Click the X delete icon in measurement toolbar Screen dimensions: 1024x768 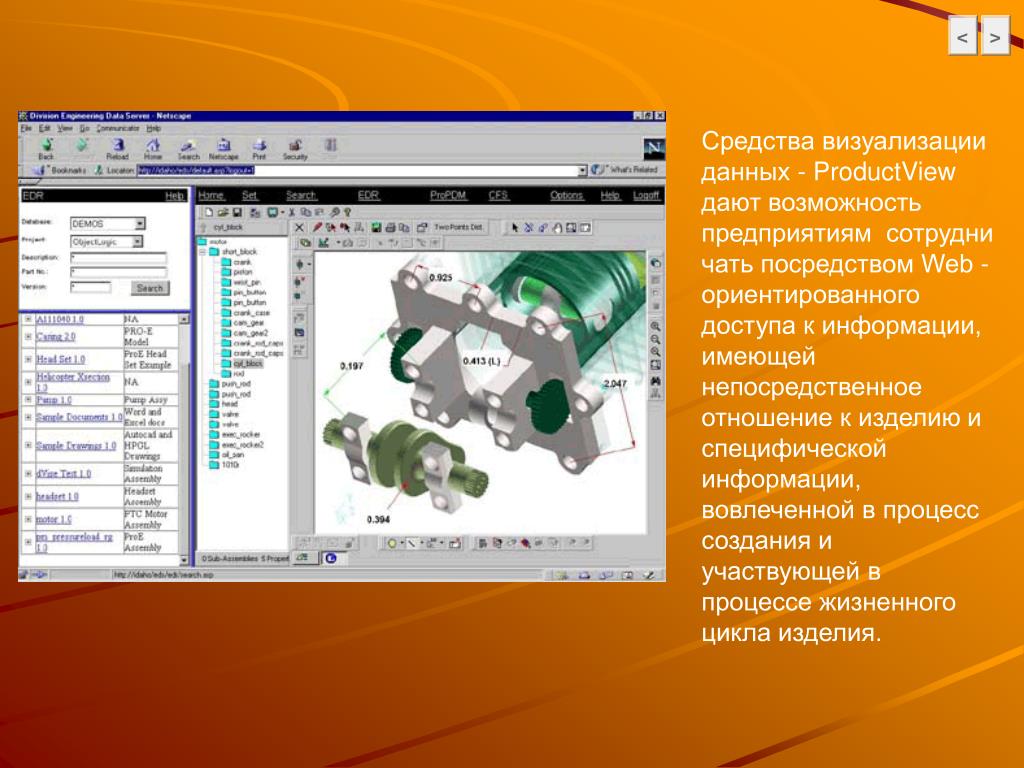pos(299,227)
